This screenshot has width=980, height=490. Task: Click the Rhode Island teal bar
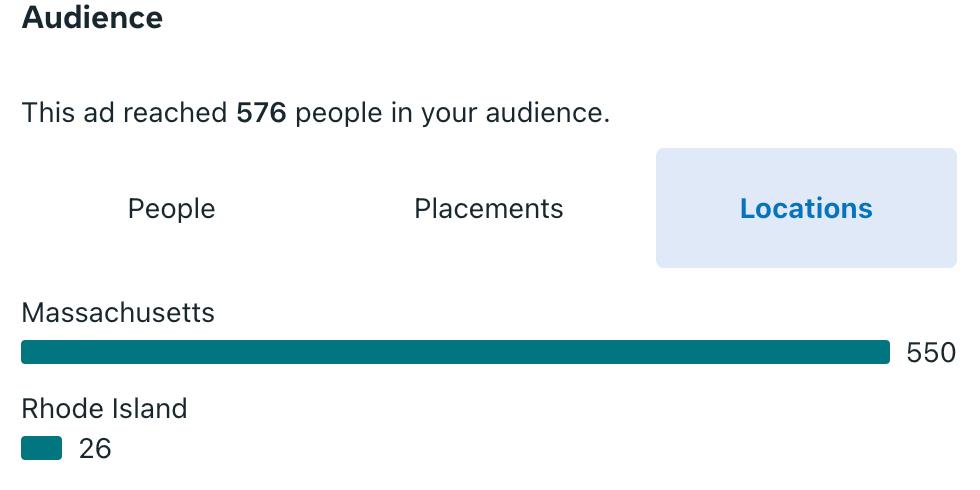coord(41,448)
